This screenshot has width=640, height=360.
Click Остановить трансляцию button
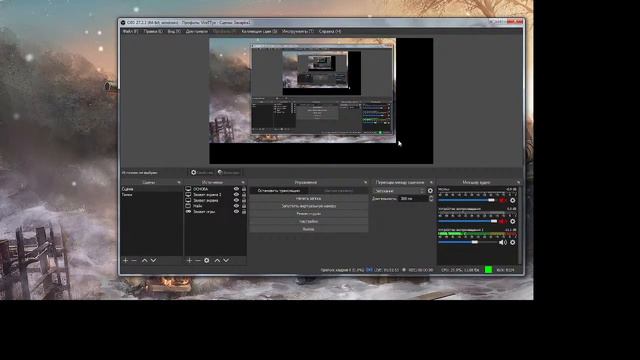[279, 191]
